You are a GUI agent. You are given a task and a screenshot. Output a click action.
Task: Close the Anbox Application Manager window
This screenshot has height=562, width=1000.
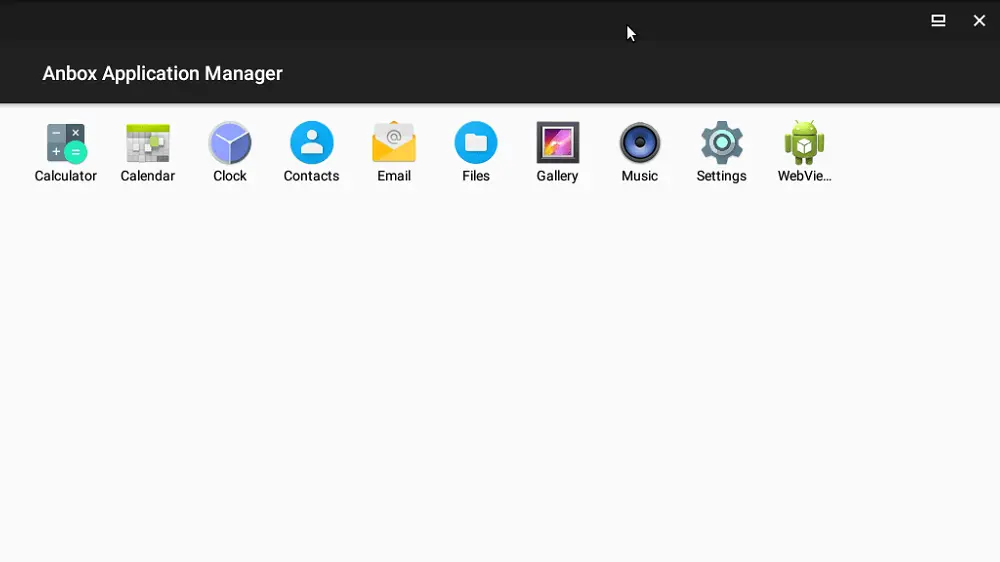pos(980,20)
